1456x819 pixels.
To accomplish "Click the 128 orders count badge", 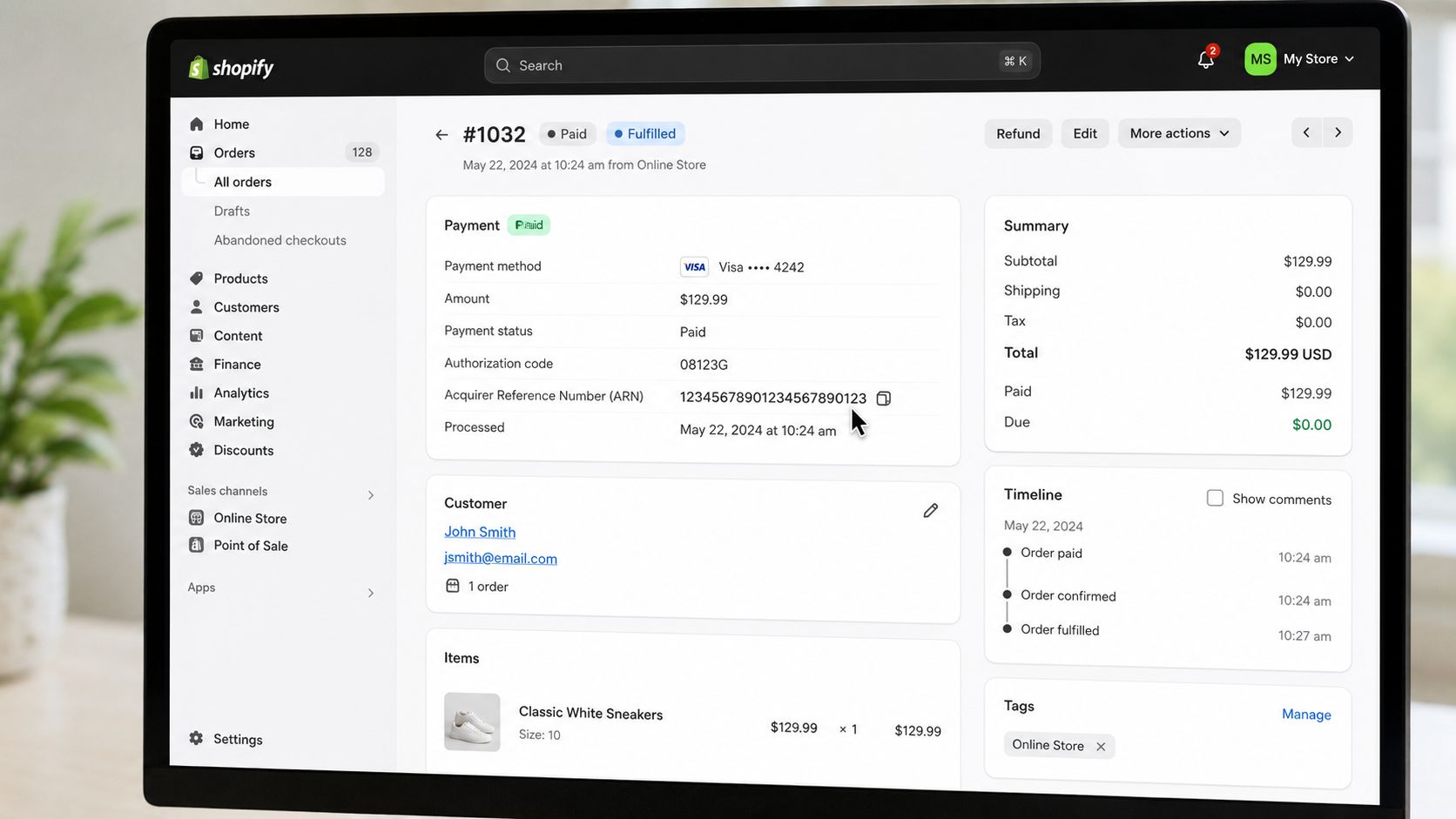I will pyautogui.click(x=362, y=152).
